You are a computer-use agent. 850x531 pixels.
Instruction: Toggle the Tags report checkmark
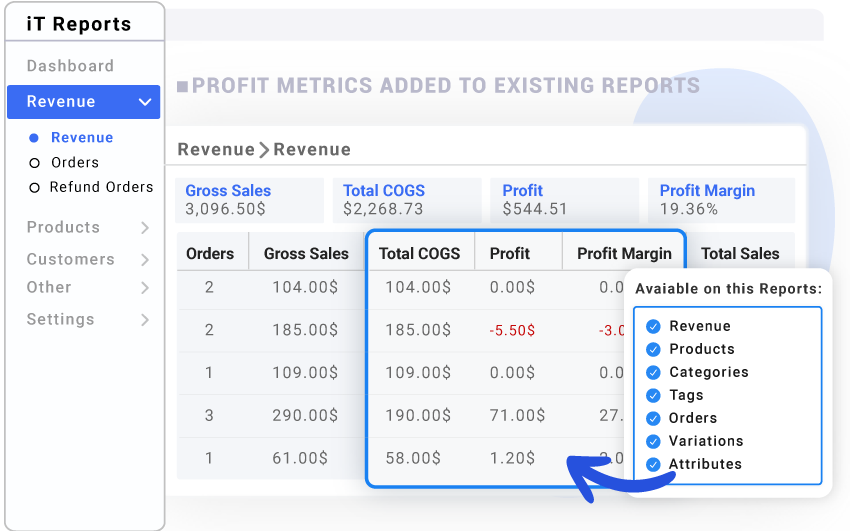[653, 396]
